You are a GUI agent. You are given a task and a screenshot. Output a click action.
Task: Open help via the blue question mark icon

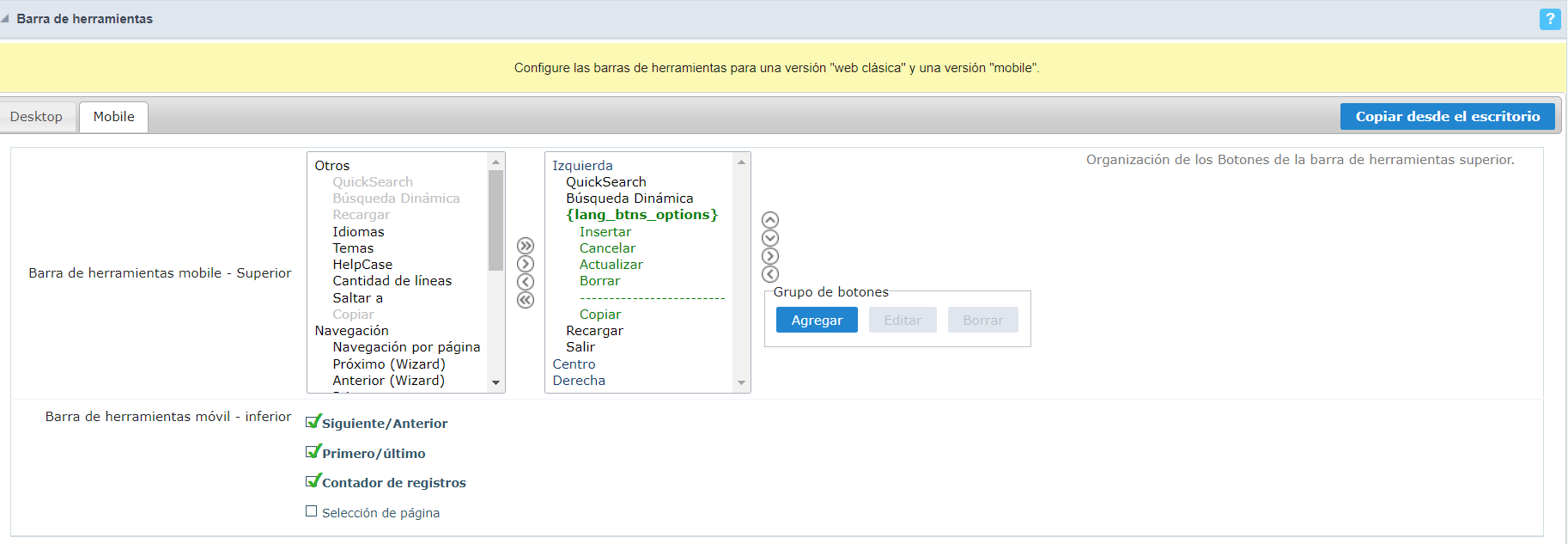[x=1550, y=19]
